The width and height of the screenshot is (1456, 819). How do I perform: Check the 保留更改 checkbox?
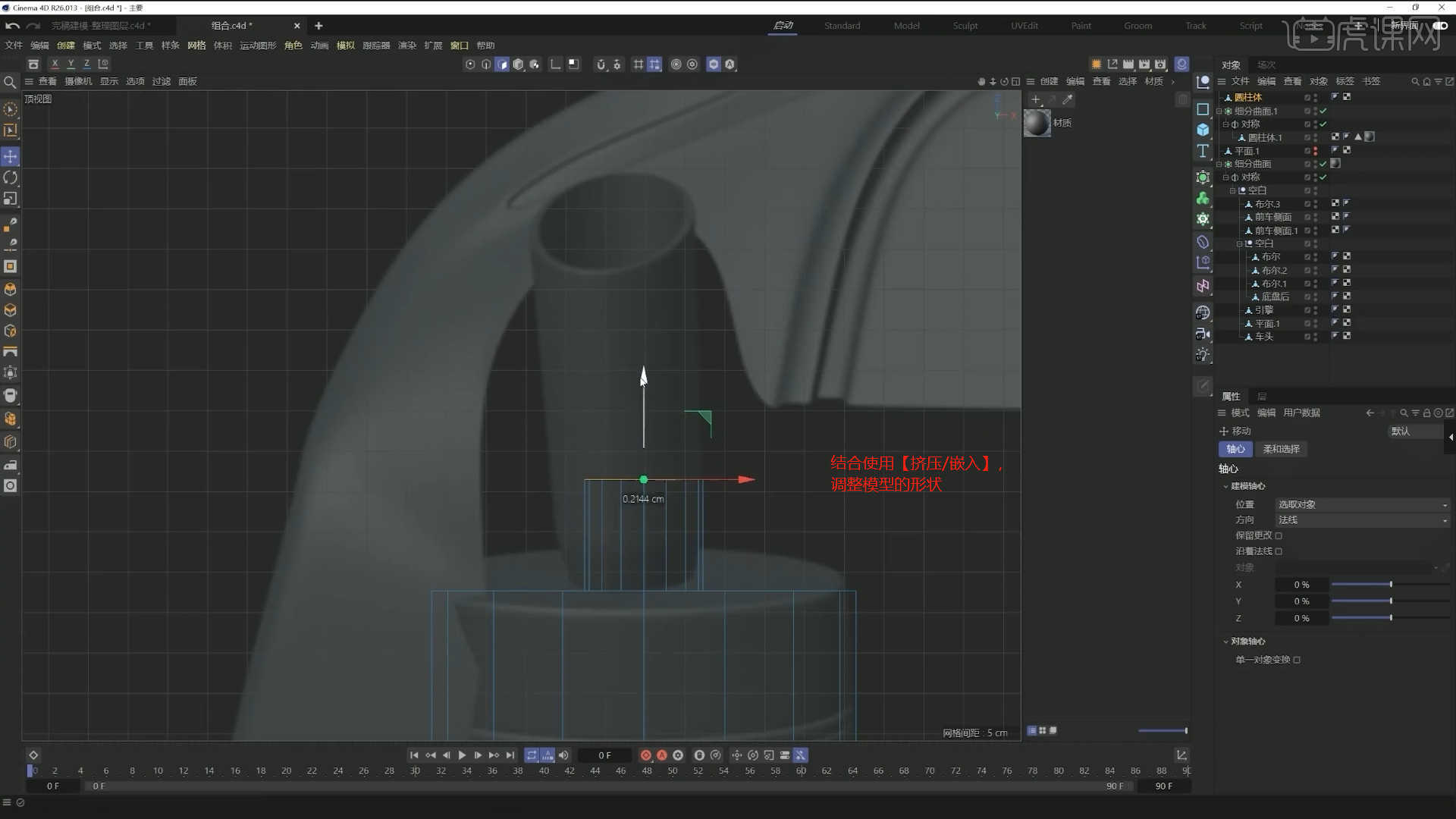pyautogui.click(x=1279, y=535)
